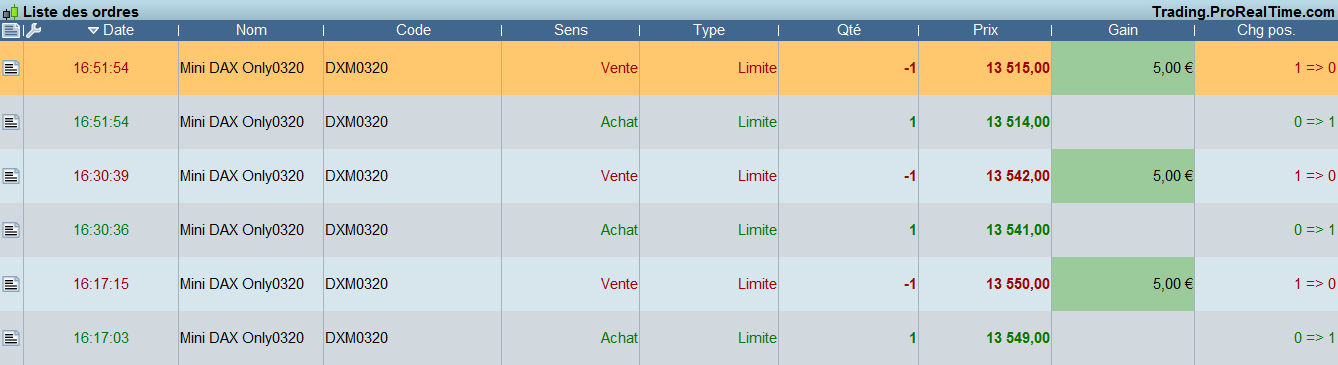
Task: Click the wrench settings icon in header
Action: [33, 30]
